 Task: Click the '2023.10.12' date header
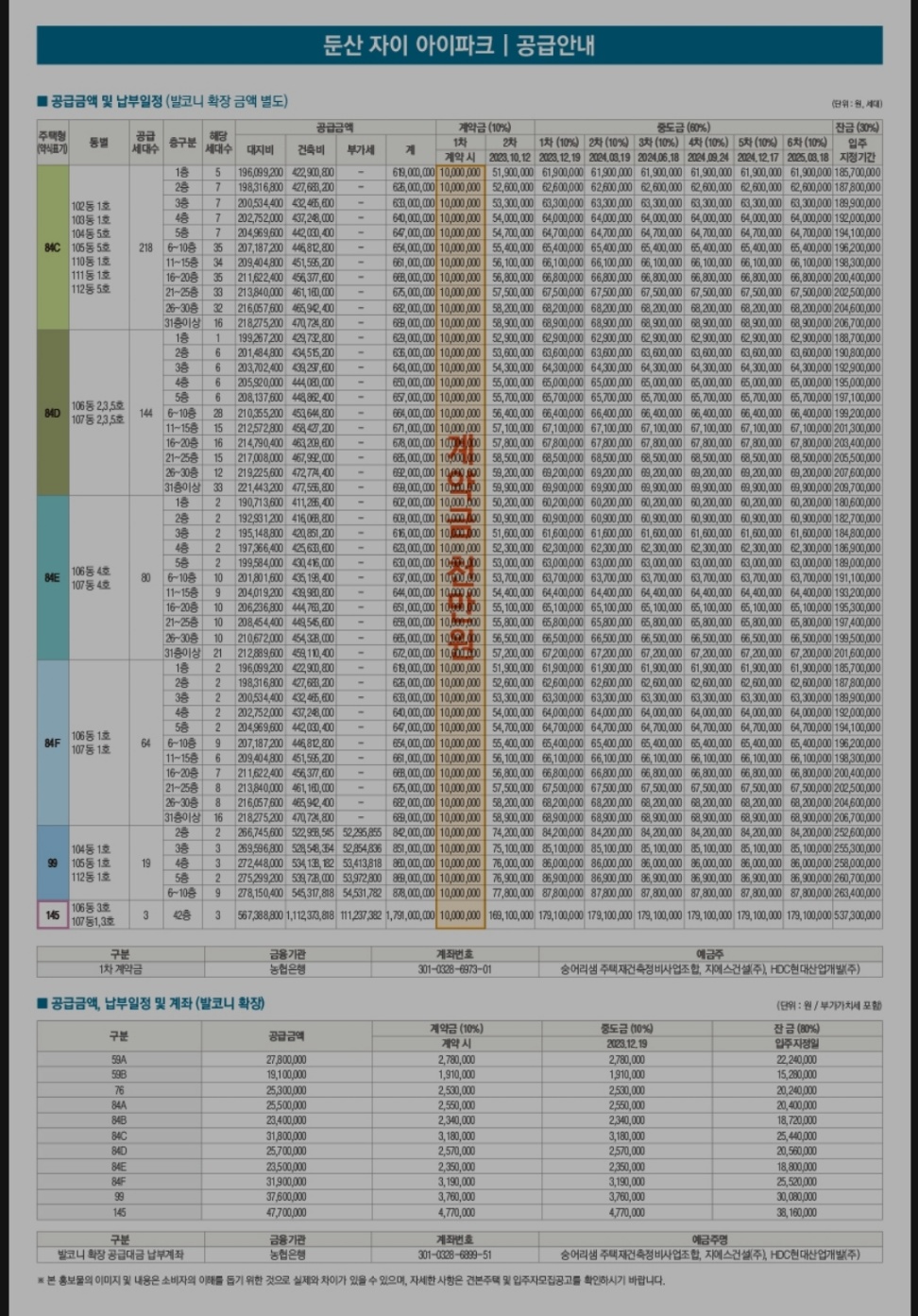point(511,158)
